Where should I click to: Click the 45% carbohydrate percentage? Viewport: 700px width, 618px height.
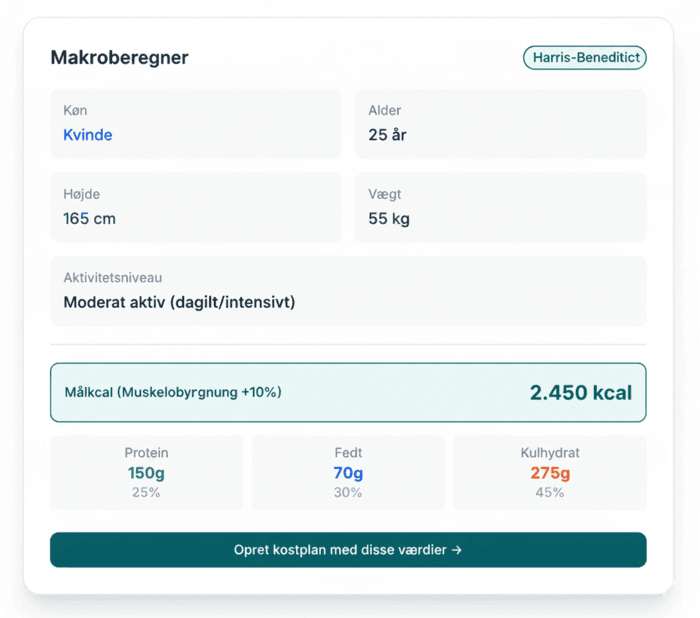(550, 492)
